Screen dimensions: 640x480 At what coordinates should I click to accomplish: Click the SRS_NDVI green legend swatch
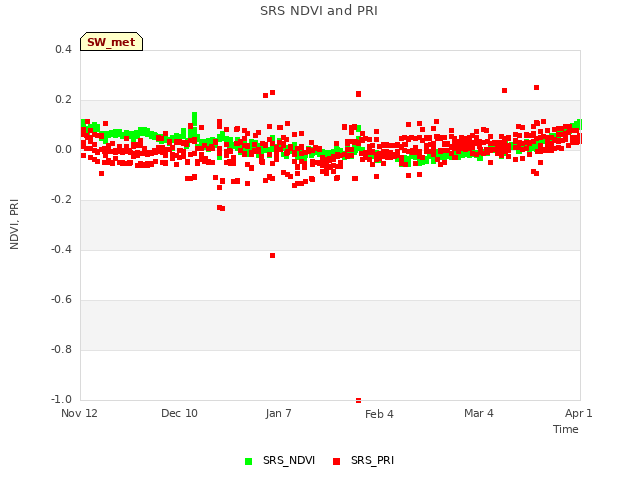point(249,461)
